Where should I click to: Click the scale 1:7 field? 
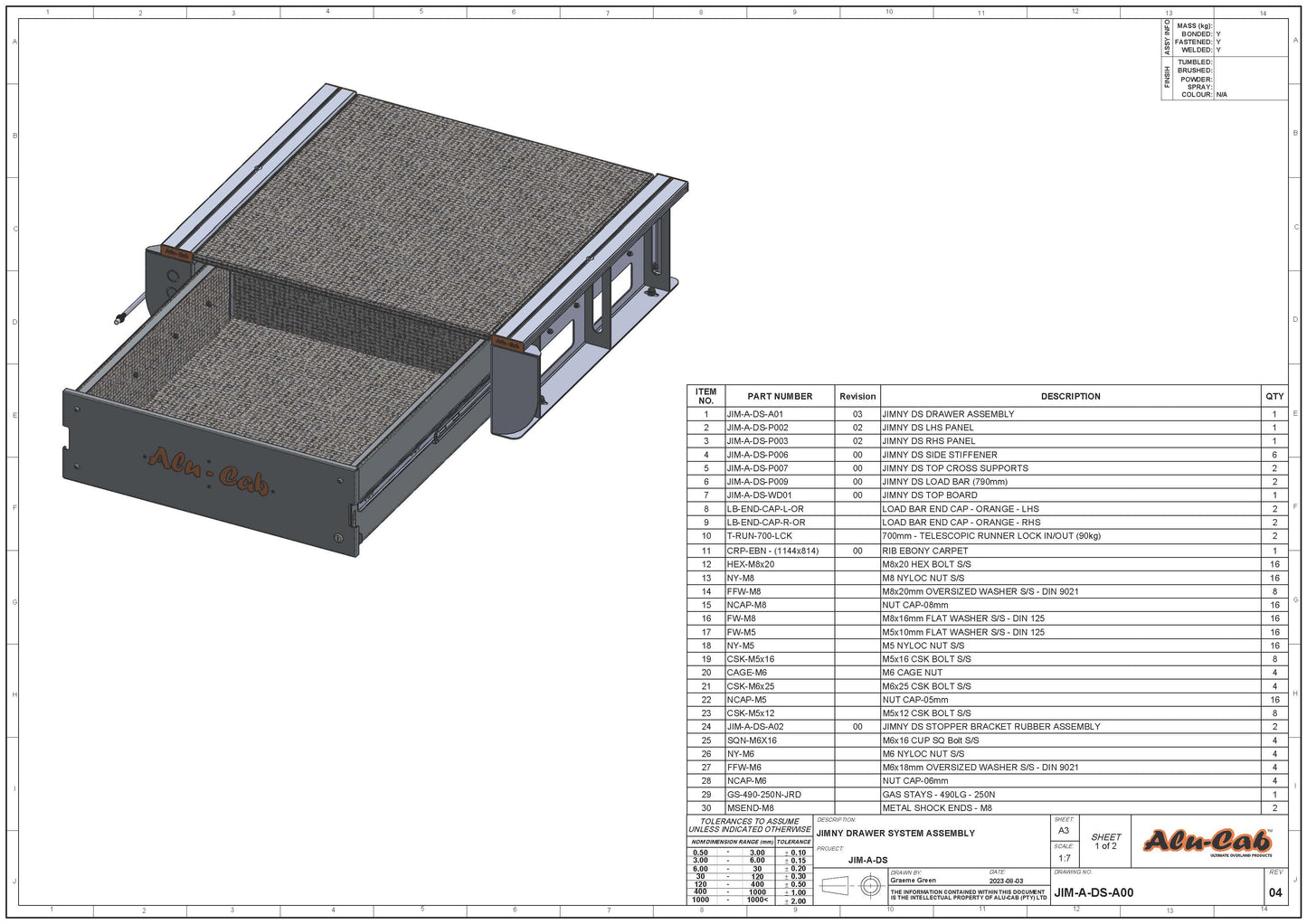(x=1064, y=858)
